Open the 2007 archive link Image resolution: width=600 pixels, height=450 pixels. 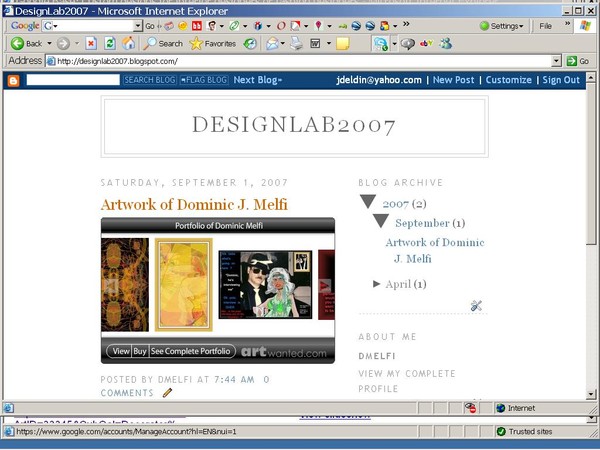click(396, 204)
